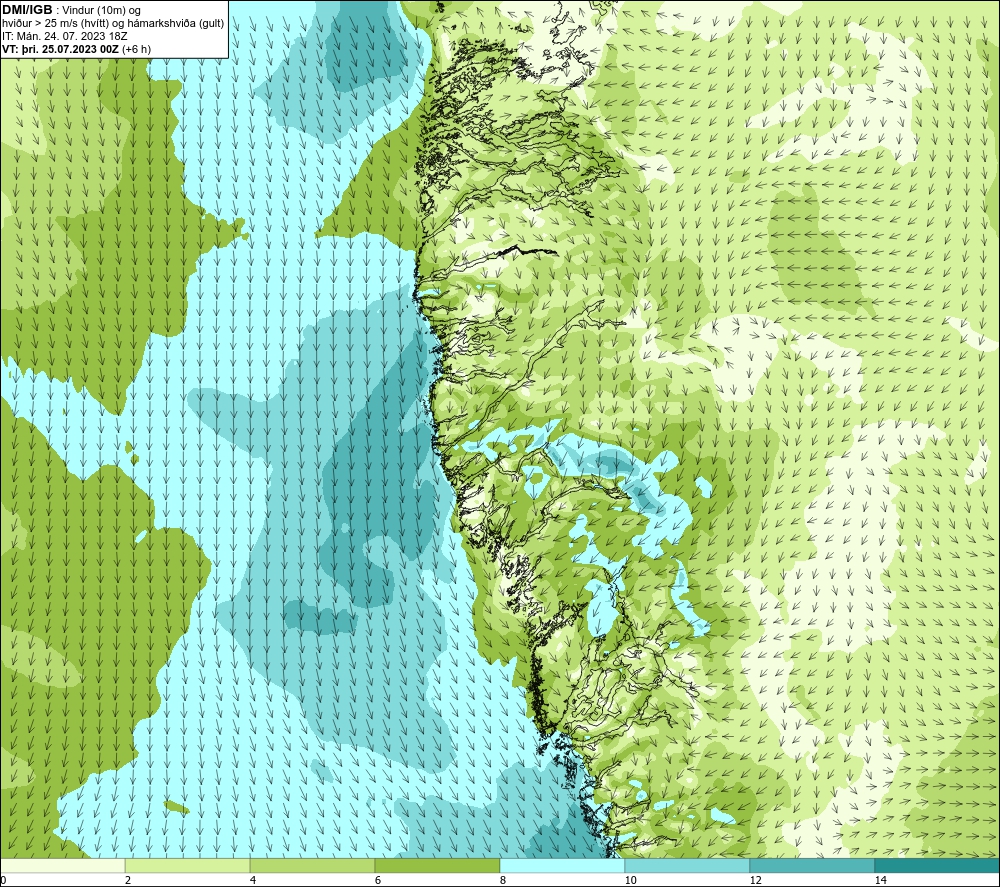The image size is (1000, 887).
Task: Select the 12–14 m/s teal swatch
Action: click(812, 865)
